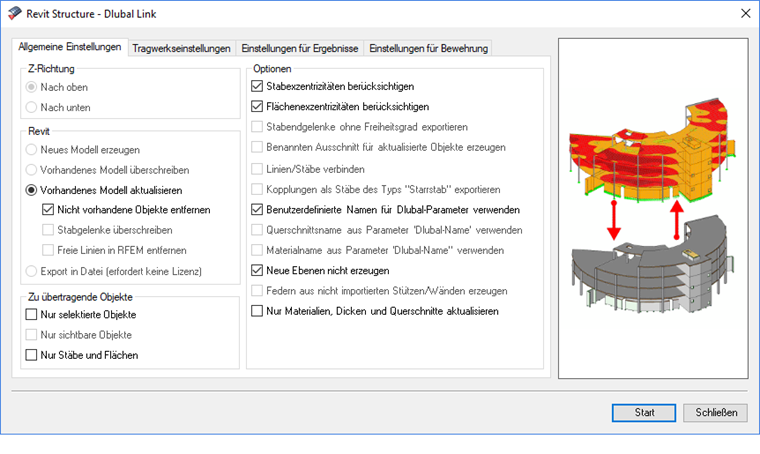
Task: Click the colored RFEM results model image
Action: click(652, 148)
